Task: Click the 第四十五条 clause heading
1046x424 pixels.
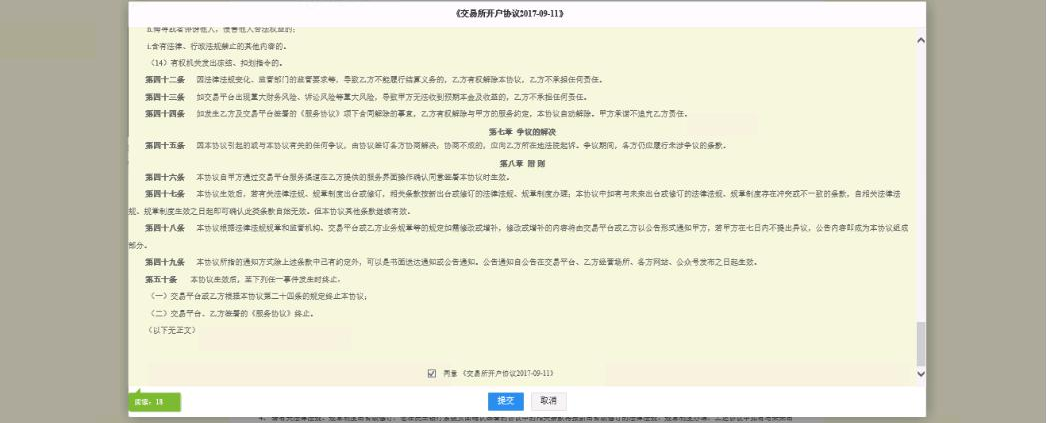Action: click(164, 146)
